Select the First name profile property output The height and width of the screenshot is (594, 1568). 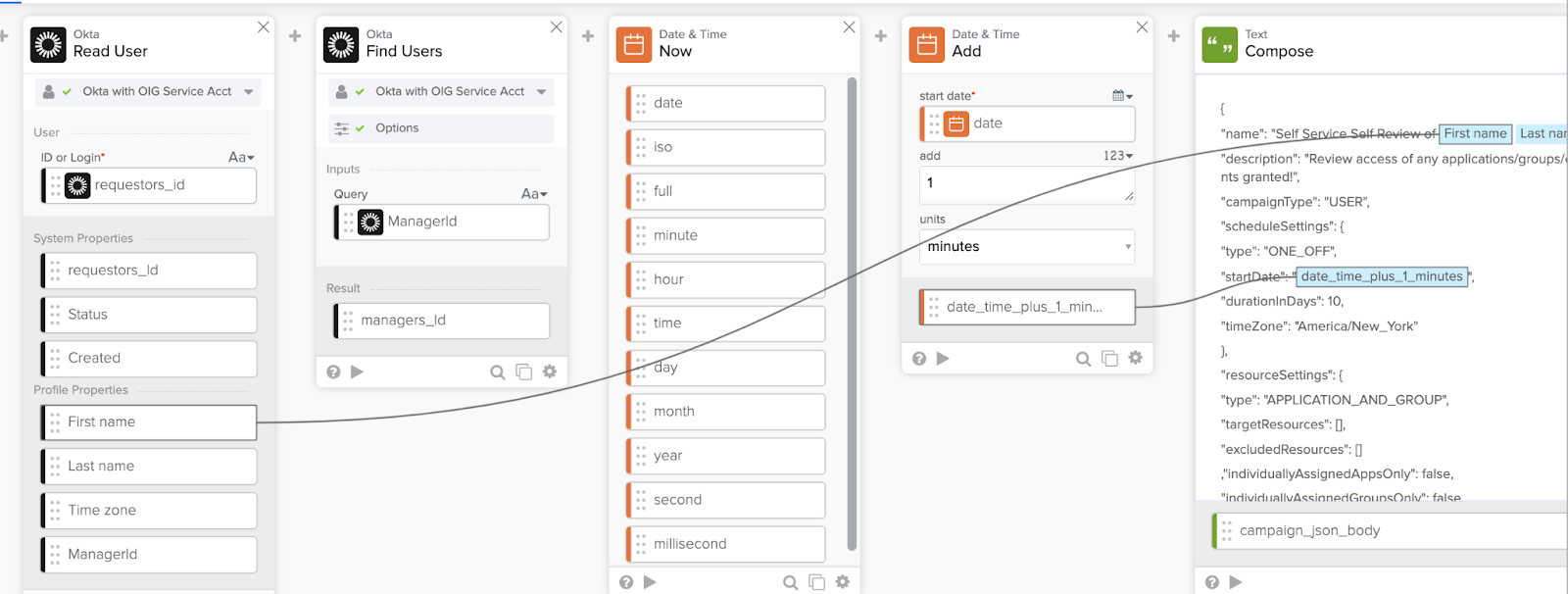[149, 422]
